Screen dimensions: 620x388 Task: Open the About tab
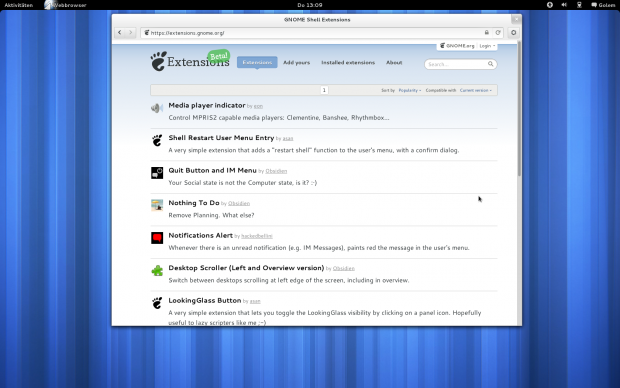pyautogui.click(x=394, y=62)
